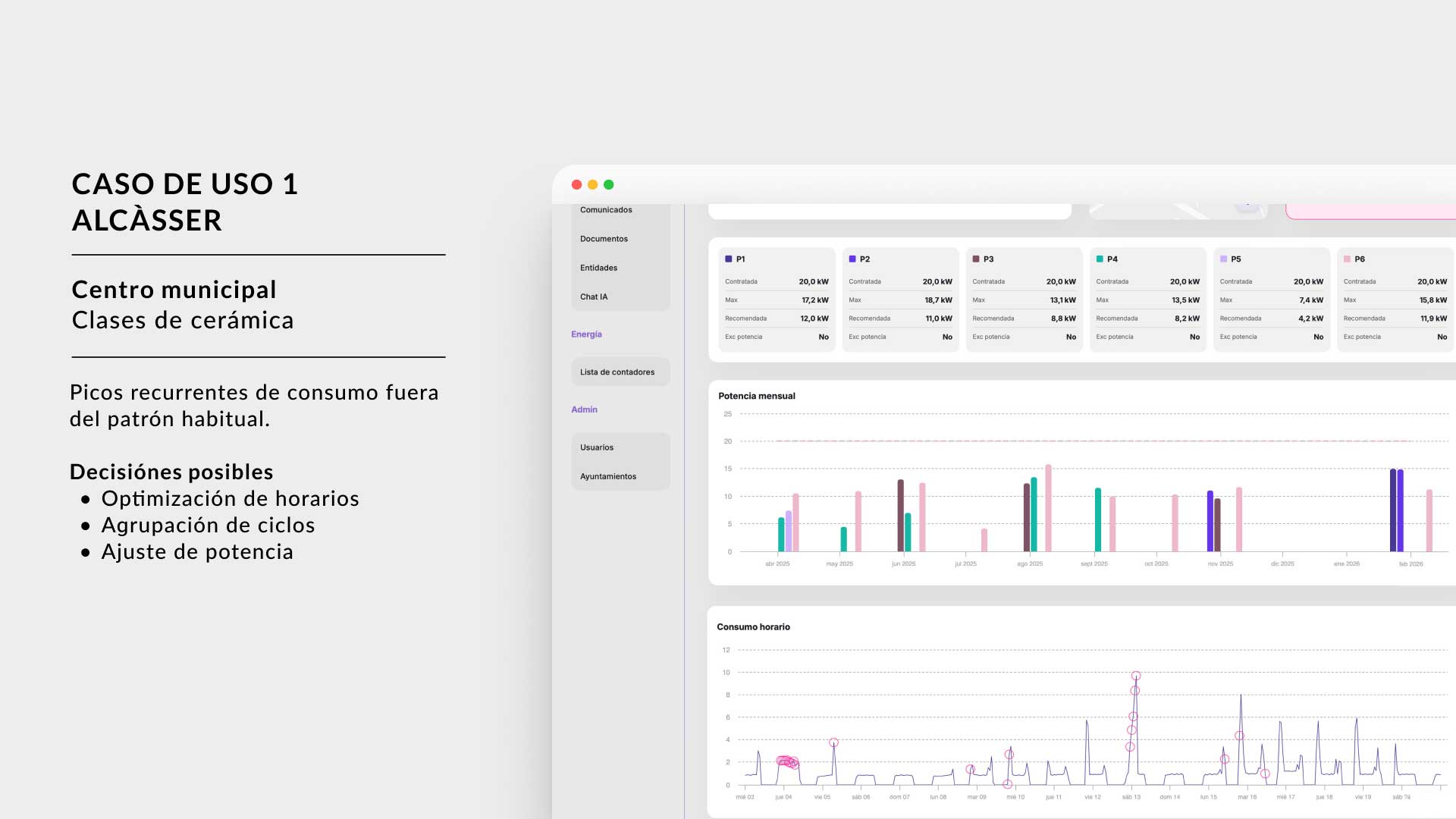Open Comunicados in the sidebar
The image size is (1456, 819).
606,210
